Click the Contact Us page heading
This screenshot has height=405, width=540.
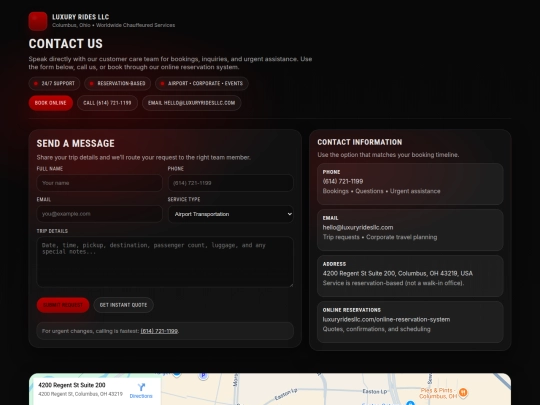[x=65, y=44]
